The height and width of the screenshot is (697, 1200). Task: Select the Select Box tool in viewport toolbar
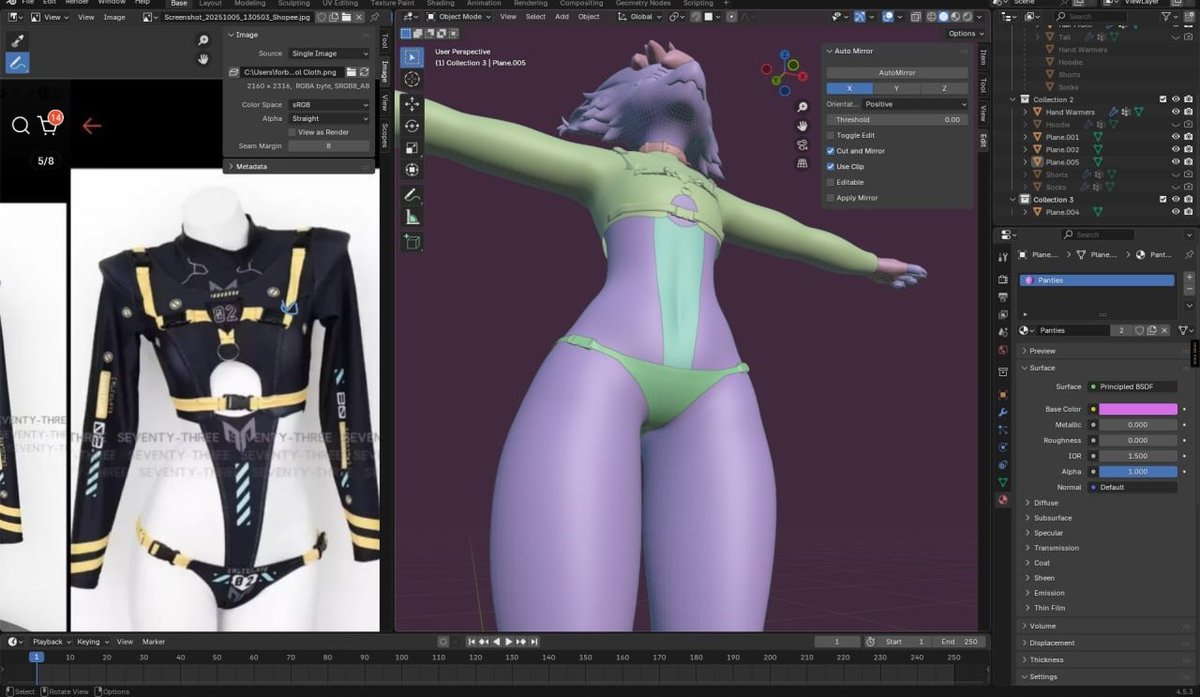(x=412, y=58)
